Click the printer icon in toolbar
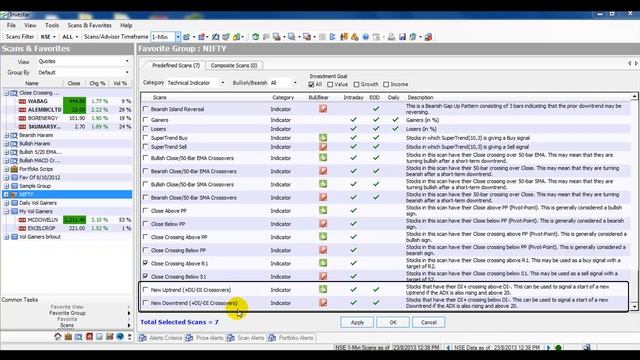This screenshot has height=360, width=640. click(391, 37)
